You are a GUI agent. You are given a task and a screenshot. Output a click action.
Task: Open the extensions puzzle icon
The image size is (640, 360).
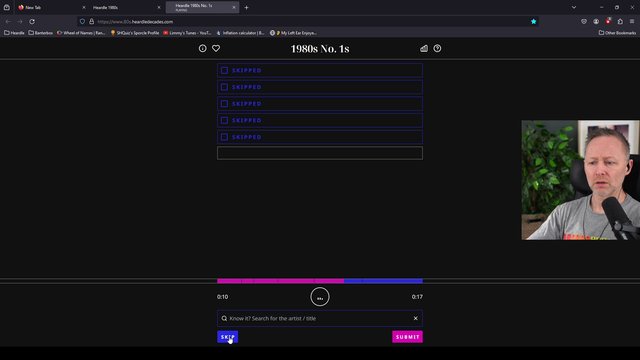click(x=620, y=22)
